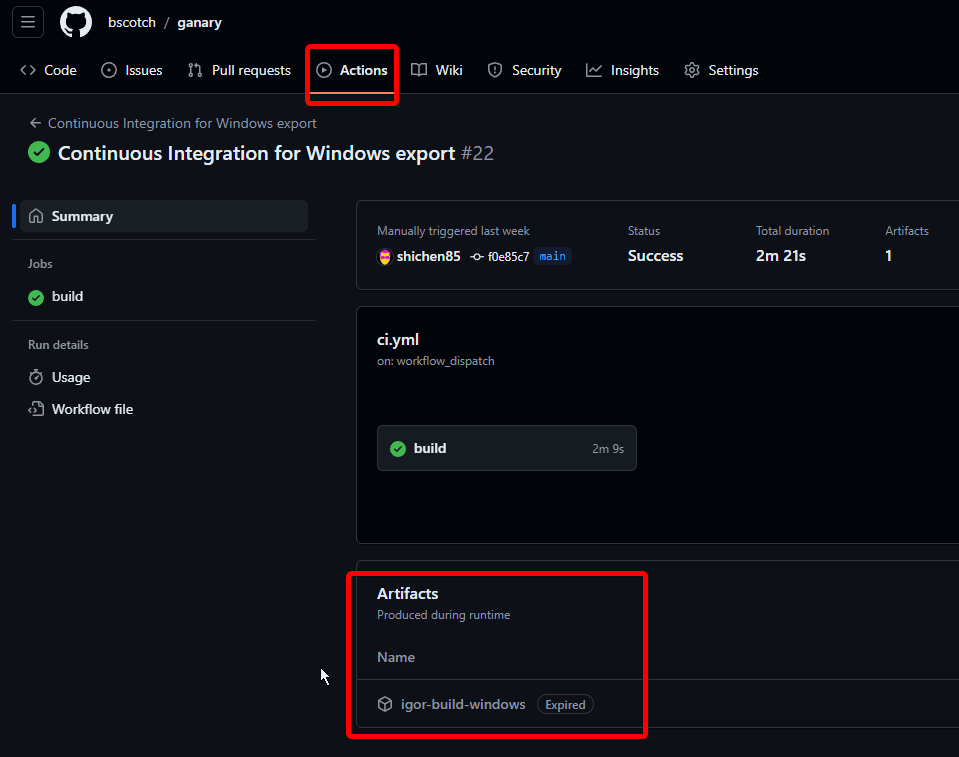The height and width of the screenshot is (757, 959).
Task: Open commit f0e85c7
Action: point(508,257)
